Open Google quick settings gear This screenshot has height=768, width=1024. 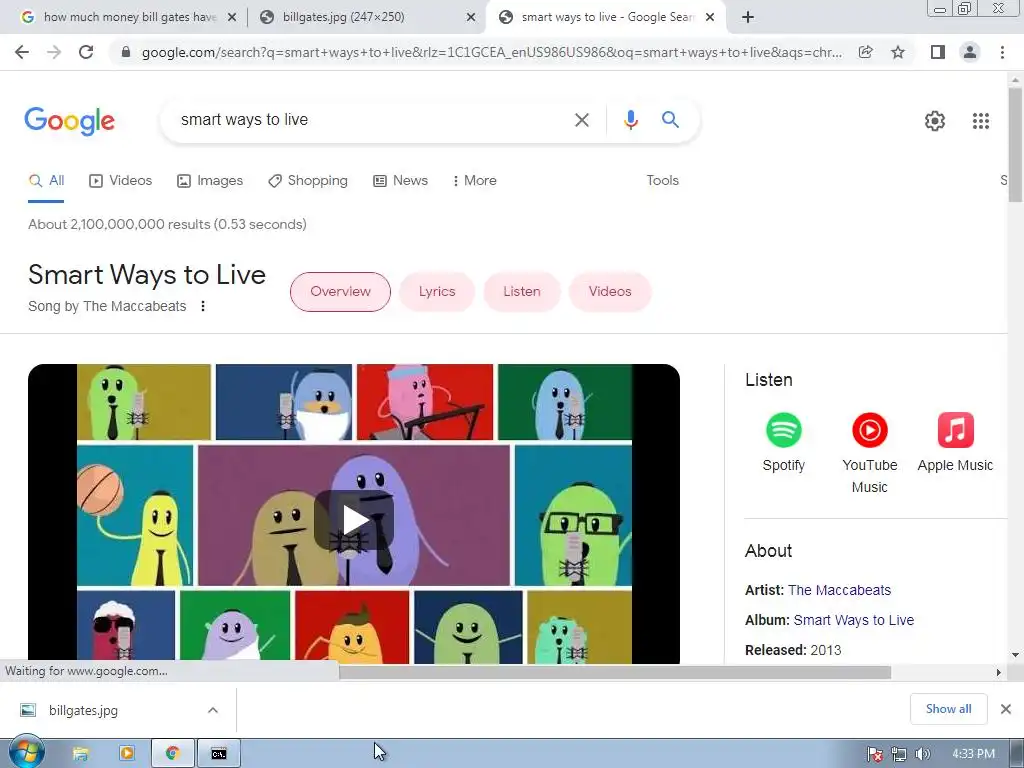[935, 121]
